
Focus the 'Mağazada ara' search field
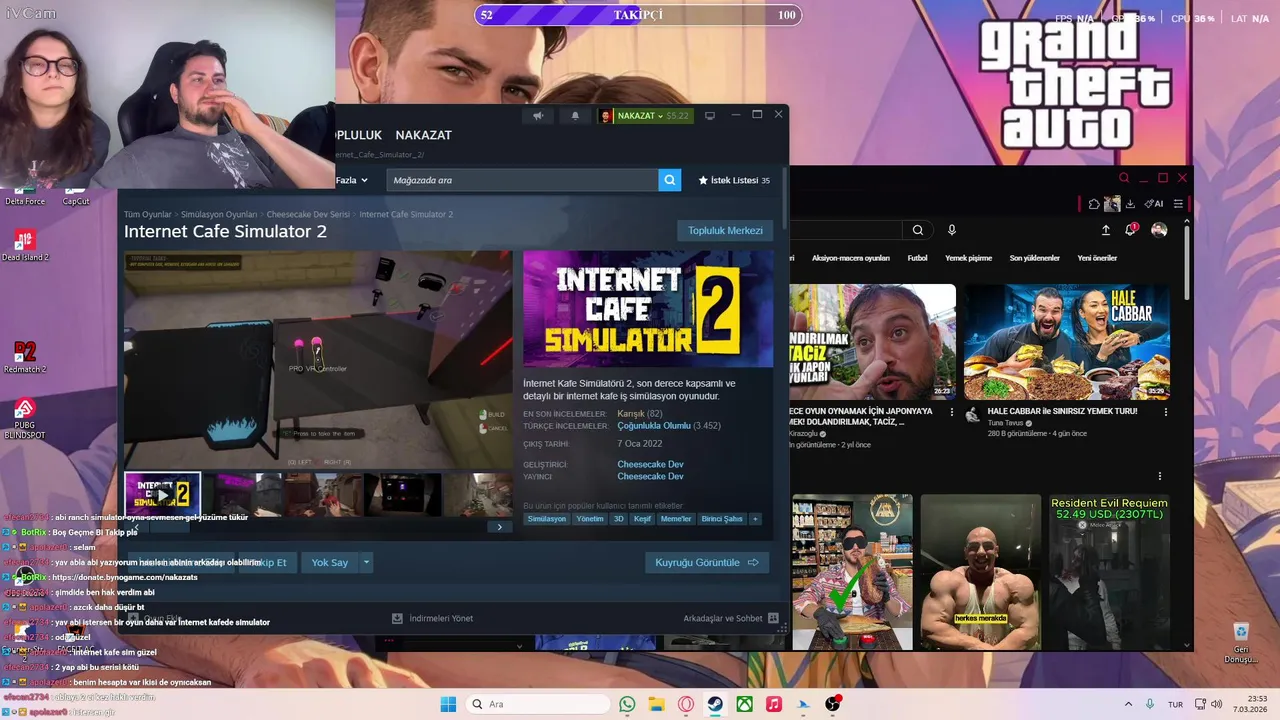pyautogui.click(x=523, y=180)
